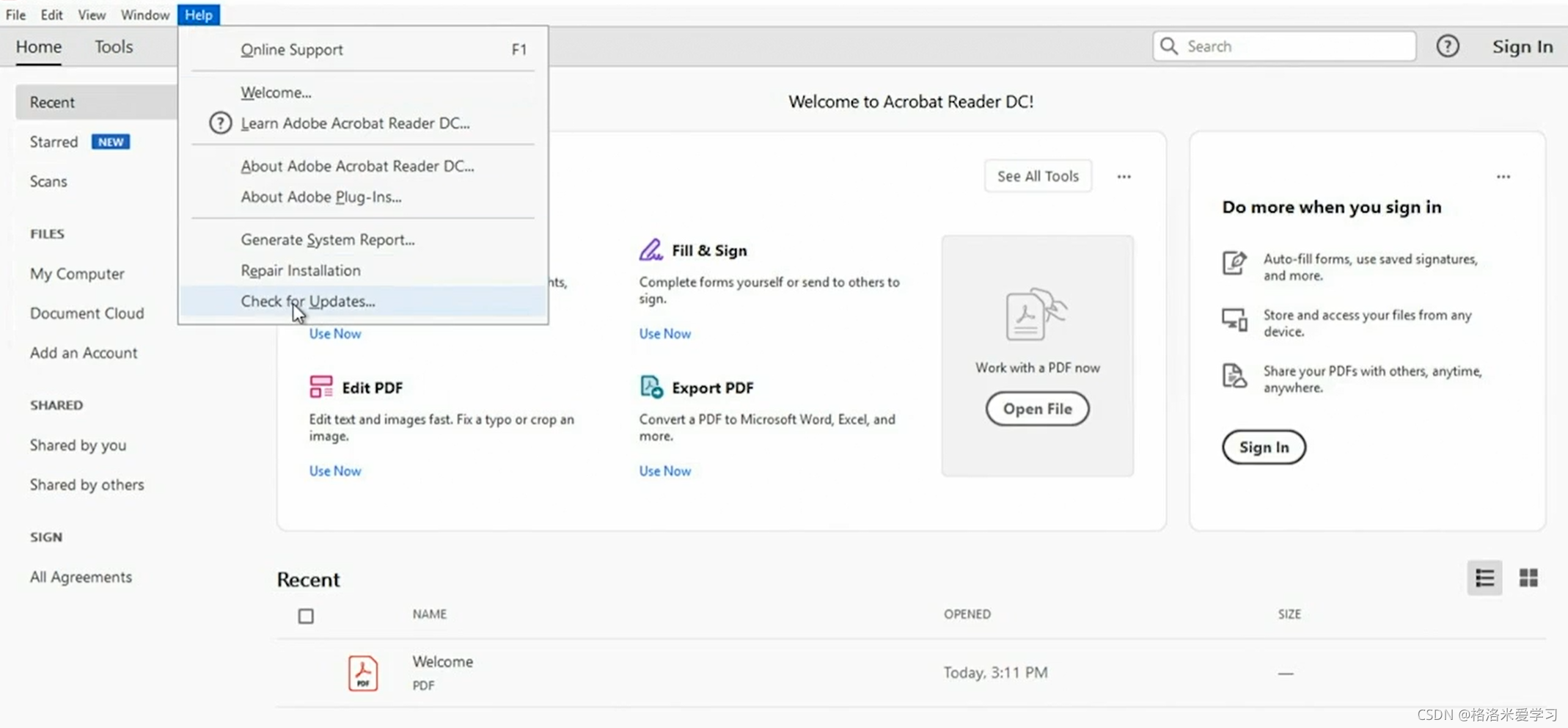Click the share your PDFs icon
The image size is (1568, 728).
(x=1234, y=376)
